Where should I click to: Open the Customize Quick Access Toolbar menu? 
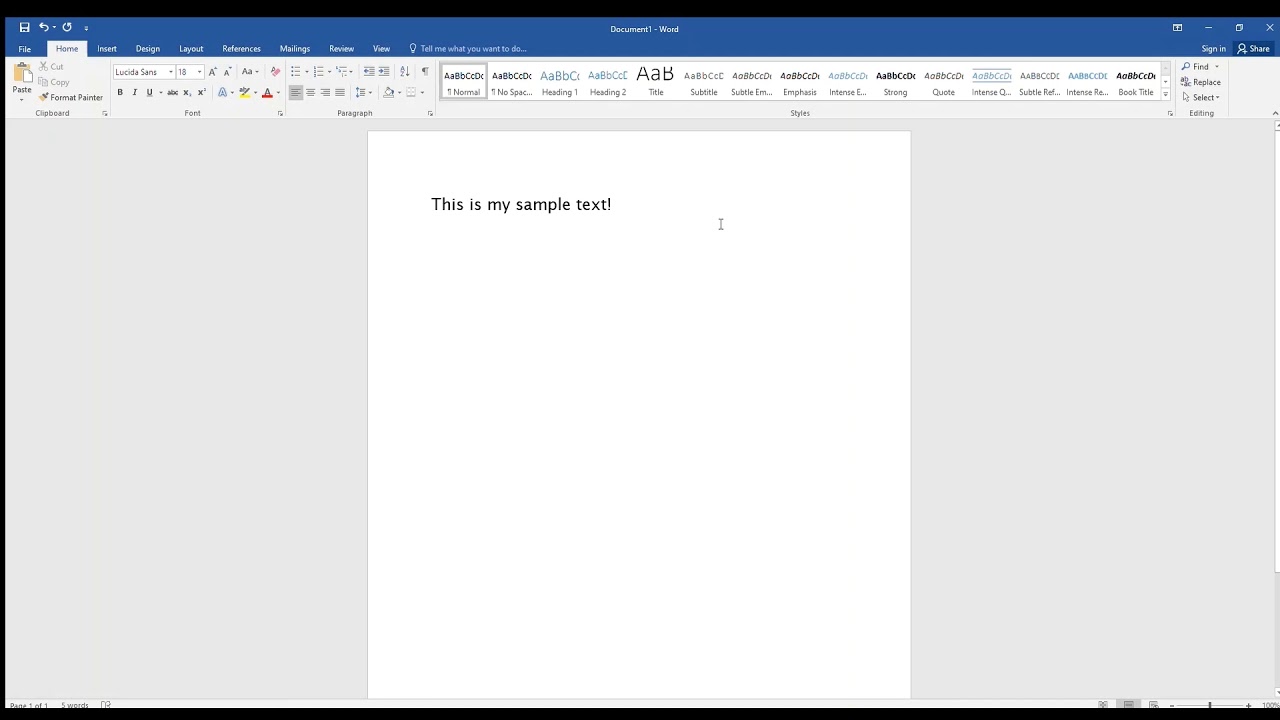pyautogui.click(x=86, y=29)
